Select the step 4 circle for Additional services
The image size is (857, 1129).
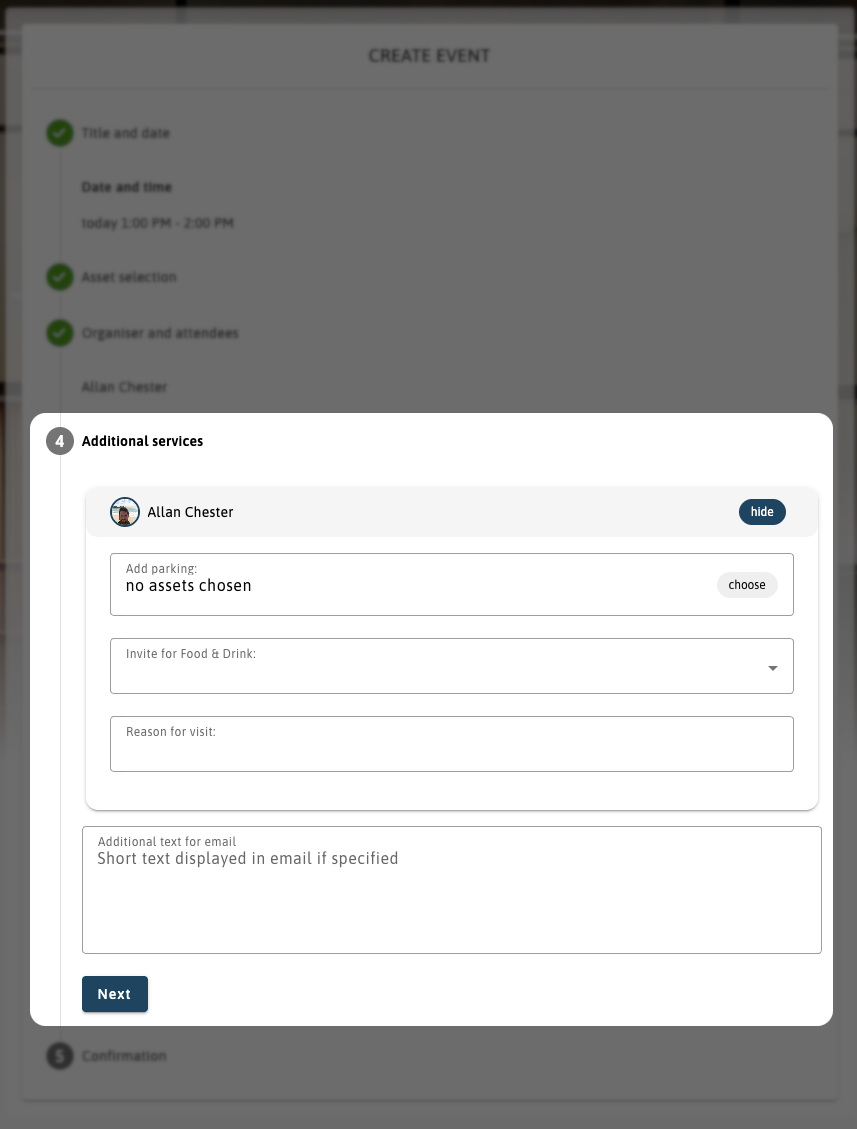[x=60, y=441]
